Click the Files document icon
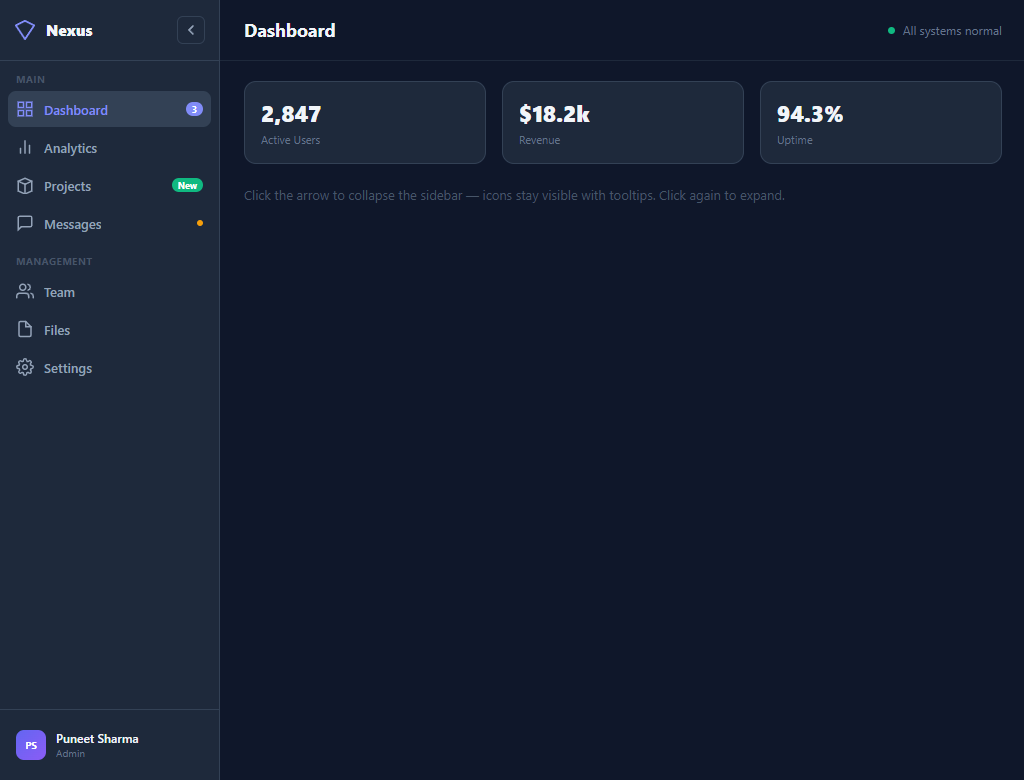 pos(25,329)
